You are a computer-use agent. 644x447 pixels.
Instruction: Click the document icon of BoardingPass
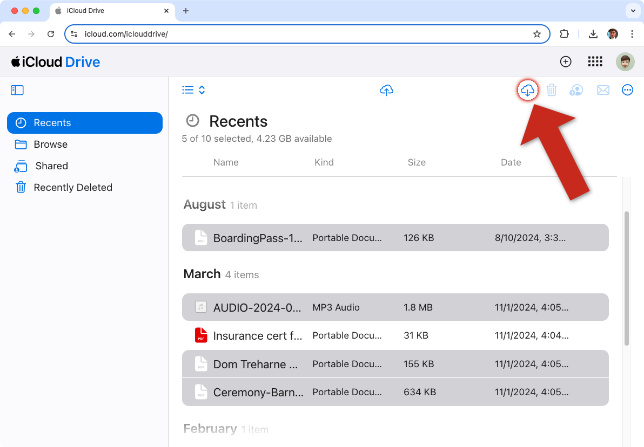[x=201, y=237]
